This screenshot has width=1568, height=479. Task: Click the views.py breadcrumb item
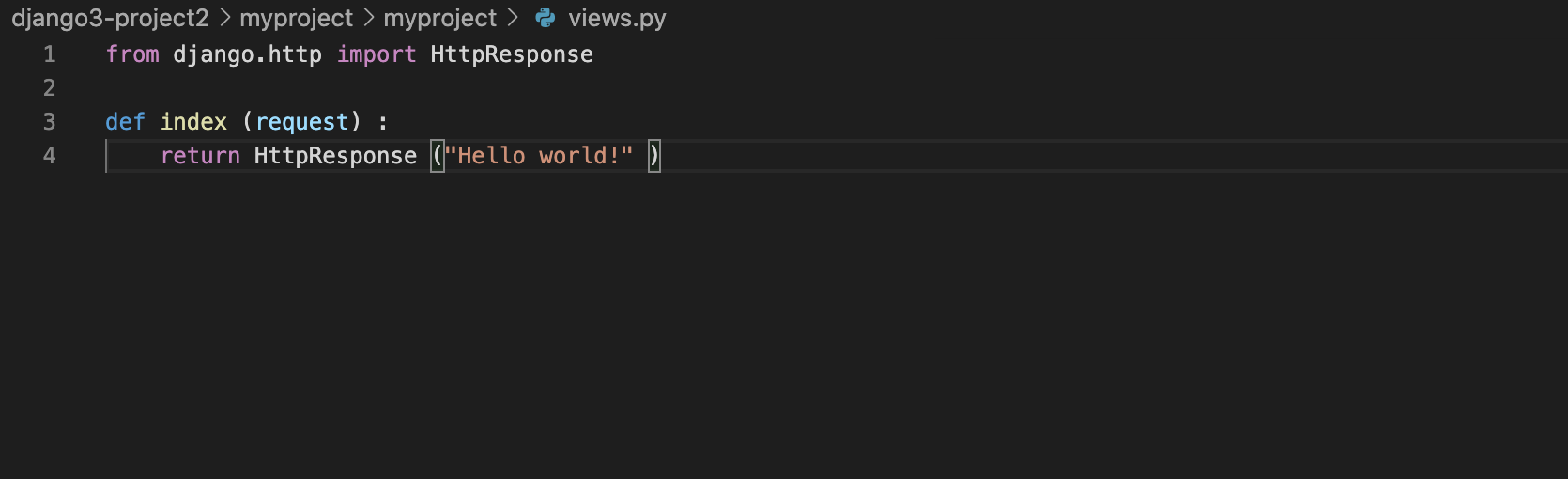coord(617,18)
